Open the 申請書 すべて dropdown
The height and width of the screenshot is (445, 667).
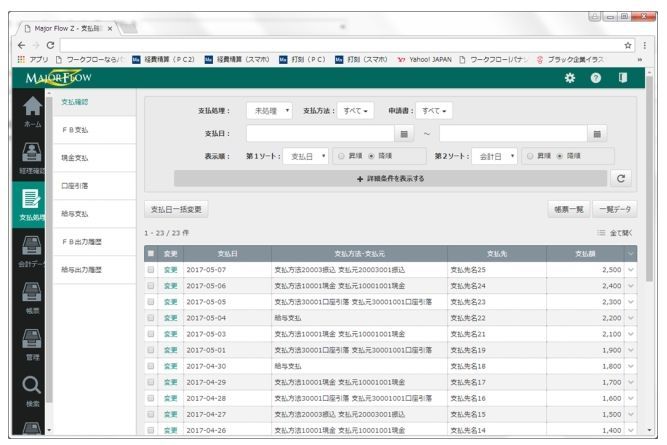(x=433, y=110)
